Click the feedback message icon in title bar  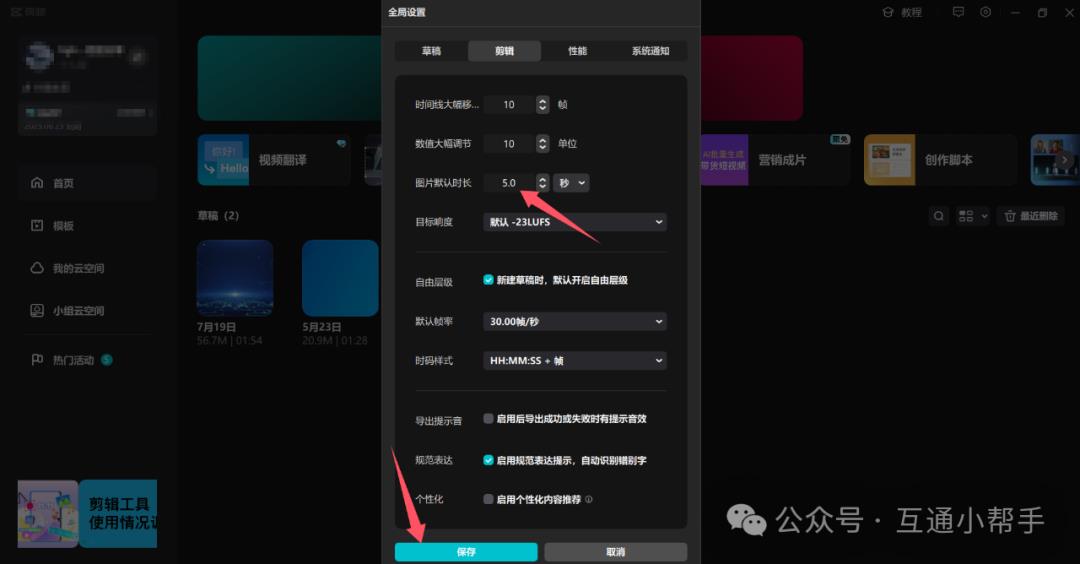[958, 12]
